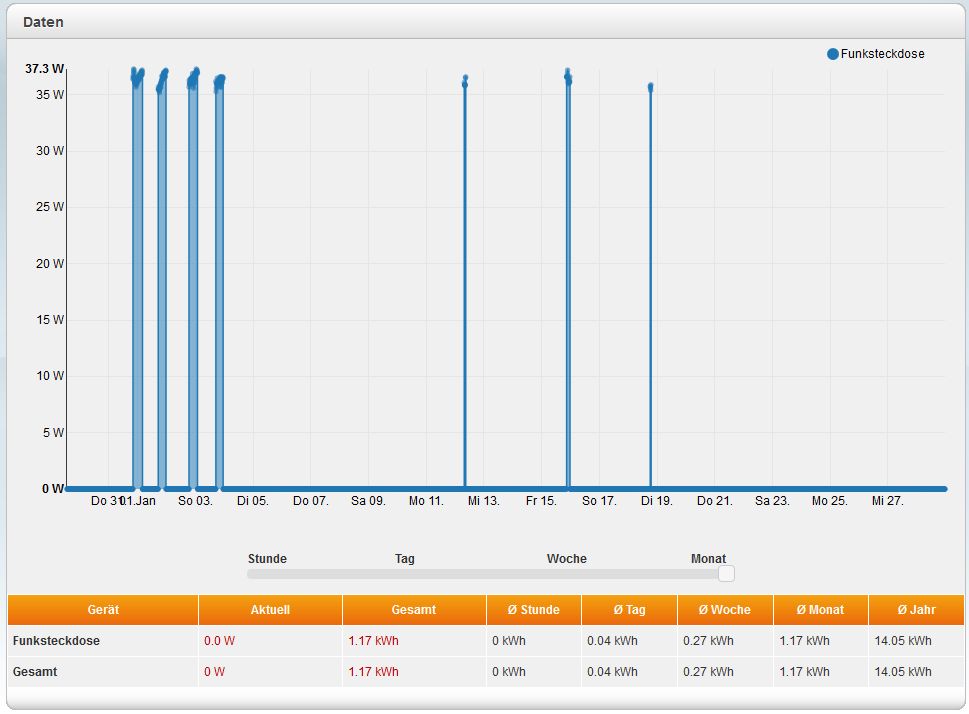Select the Gesamt row label
The height and width of the screenshot is (714, 969).
[35, 672]
